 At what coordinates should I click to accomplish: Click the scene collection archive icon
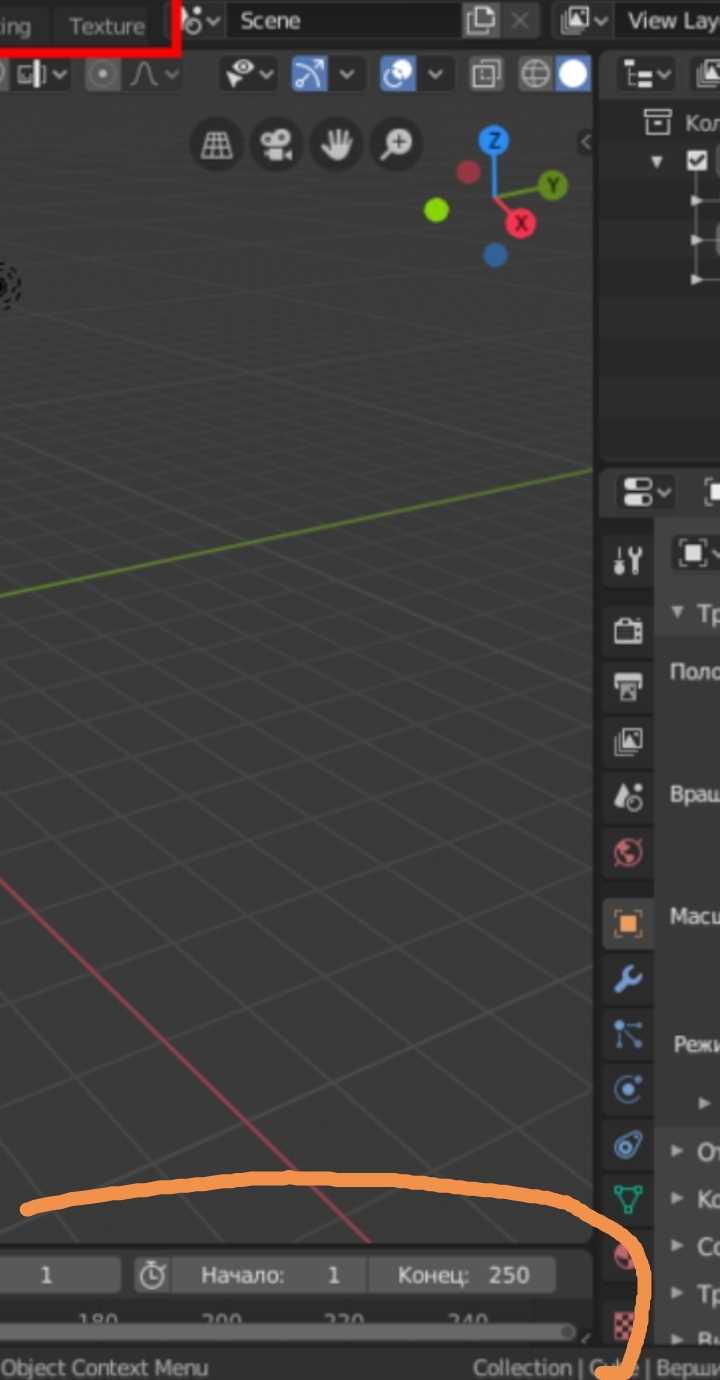(x=657, y=123)
